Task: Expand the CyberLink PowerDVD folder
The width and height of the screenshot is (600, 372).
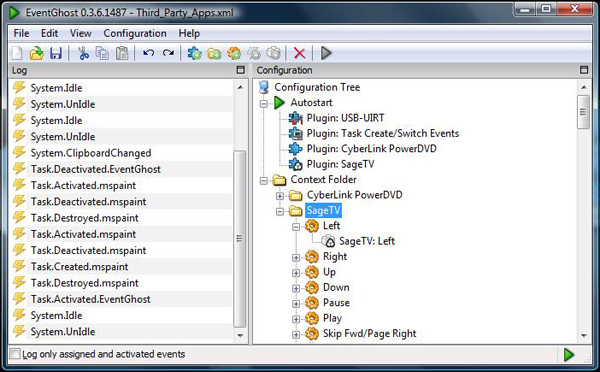Action: (x=280, y=196)
